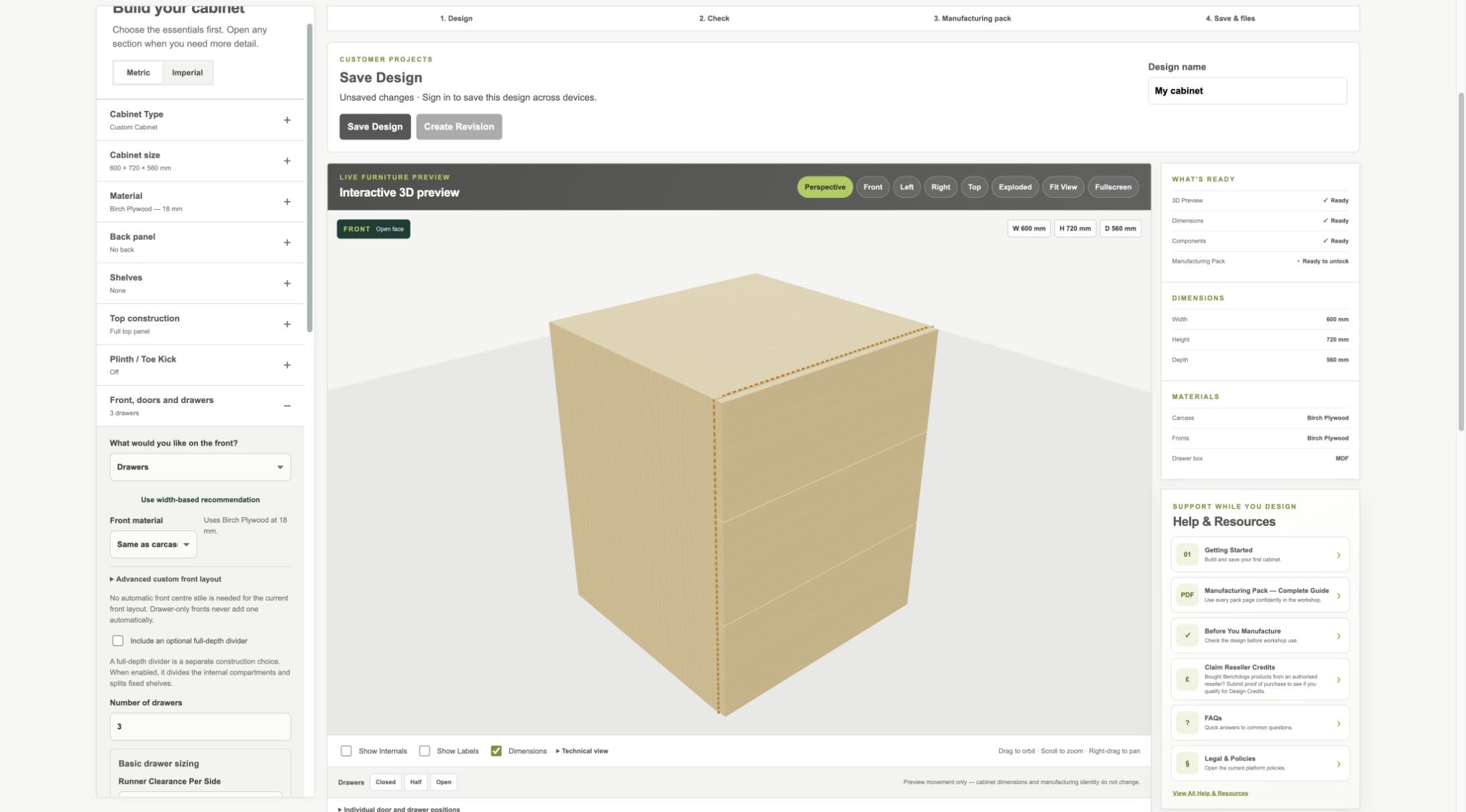Screen dimensions: 1466x812
Task: Click the £ Claim Reseller Credits icon
Action: (1187, 679)
